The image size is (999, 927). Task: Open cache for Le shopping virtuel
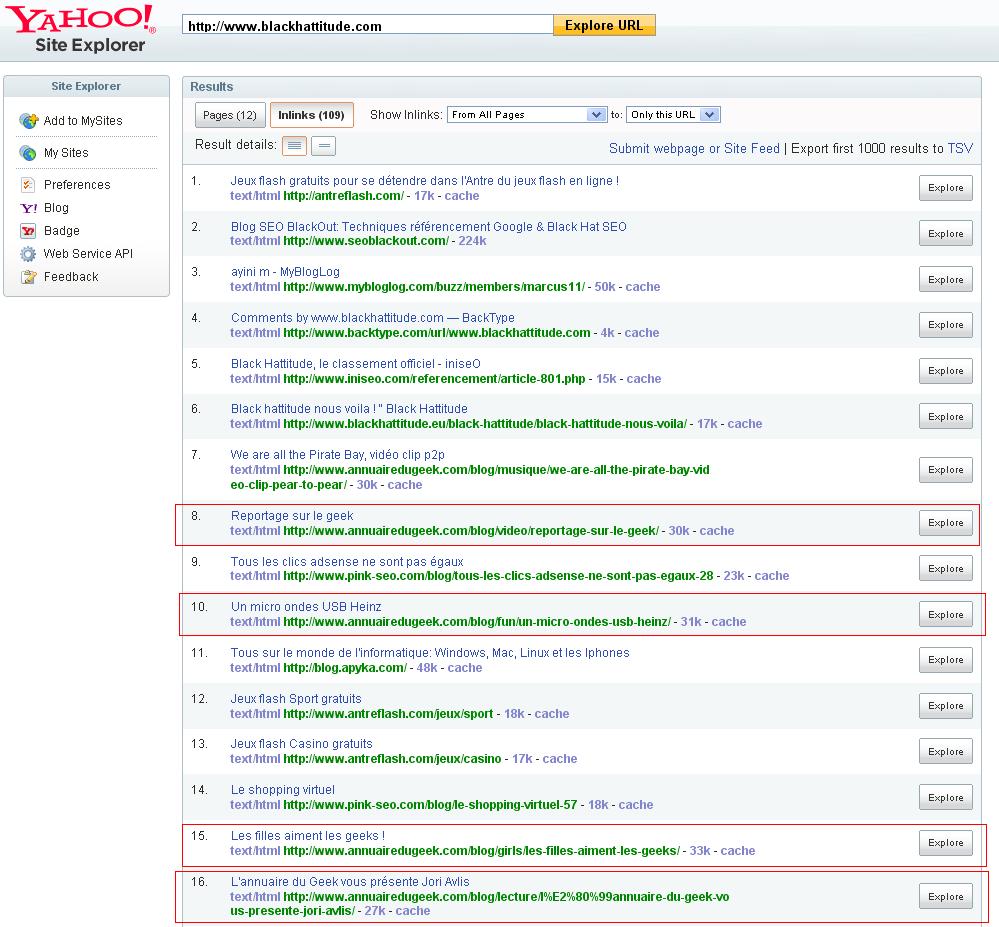coord(636,805)
